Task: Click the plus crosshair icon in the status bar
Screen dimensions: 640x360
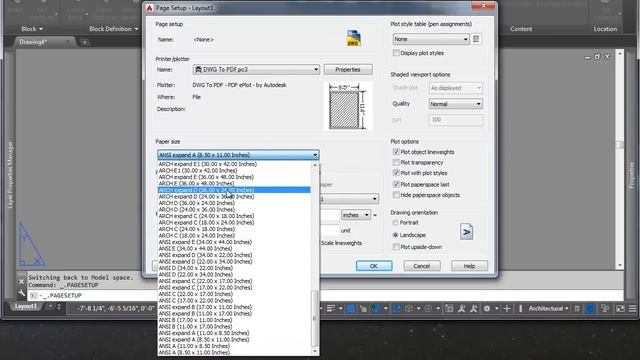Action: tap(507, 309)
